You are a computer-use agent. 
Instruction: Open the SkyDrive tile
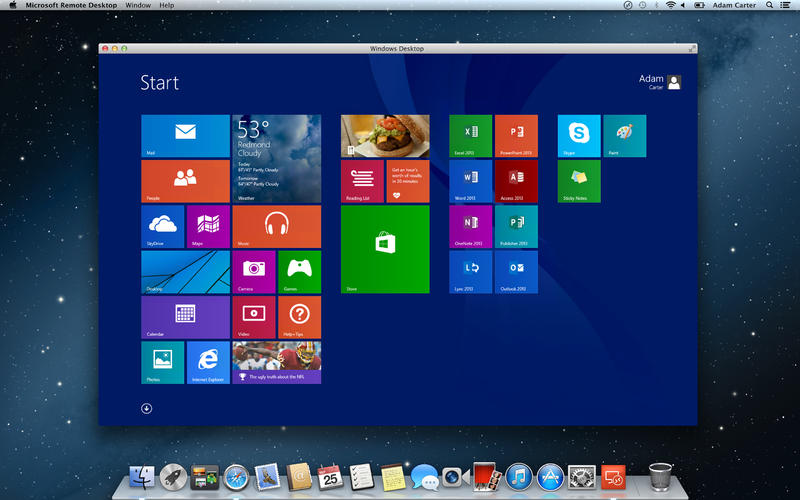tap(162, 226)
